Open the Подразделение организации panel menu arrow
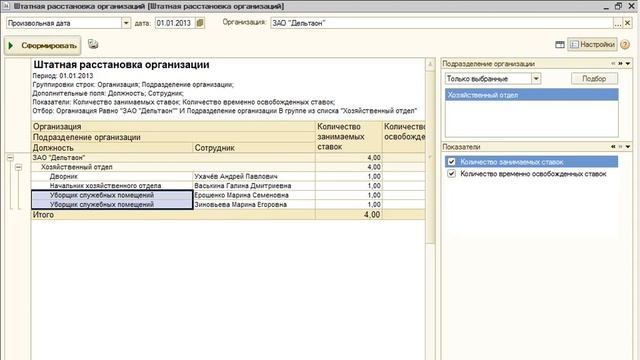 [x=628, y=64]
